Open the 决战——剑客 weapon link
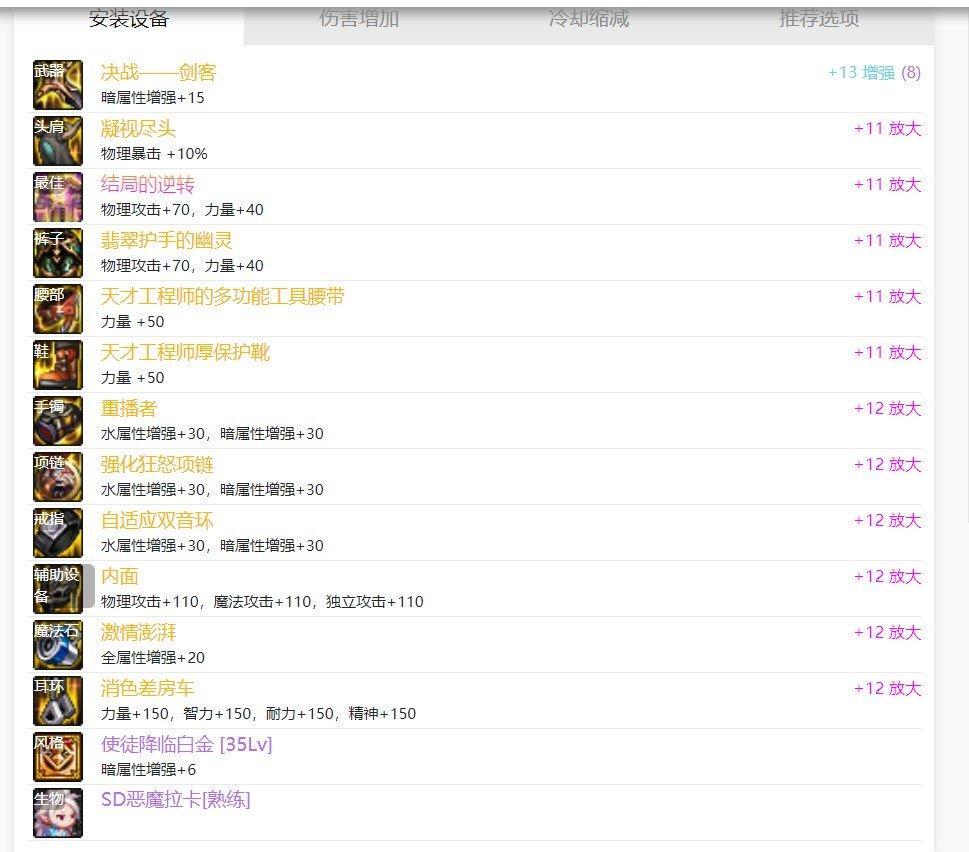Screen dimensions: 969x852 158,73
